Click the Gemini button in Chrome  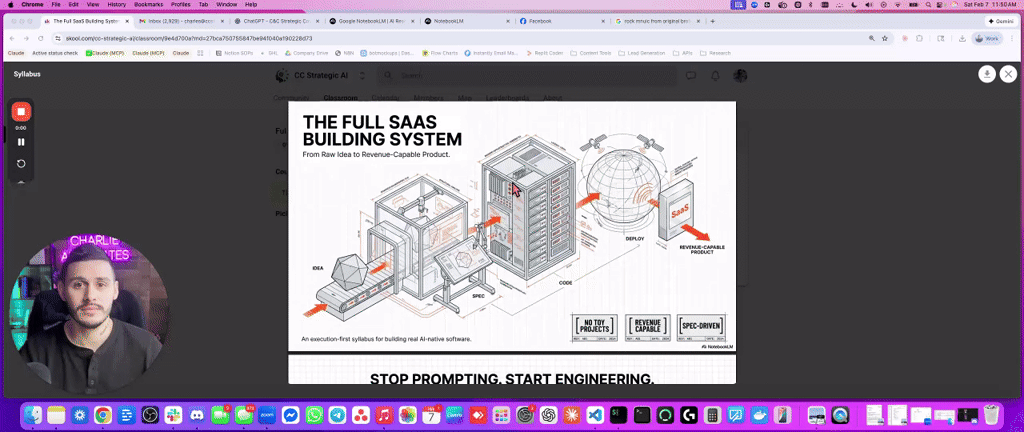tap(1001, 21)
